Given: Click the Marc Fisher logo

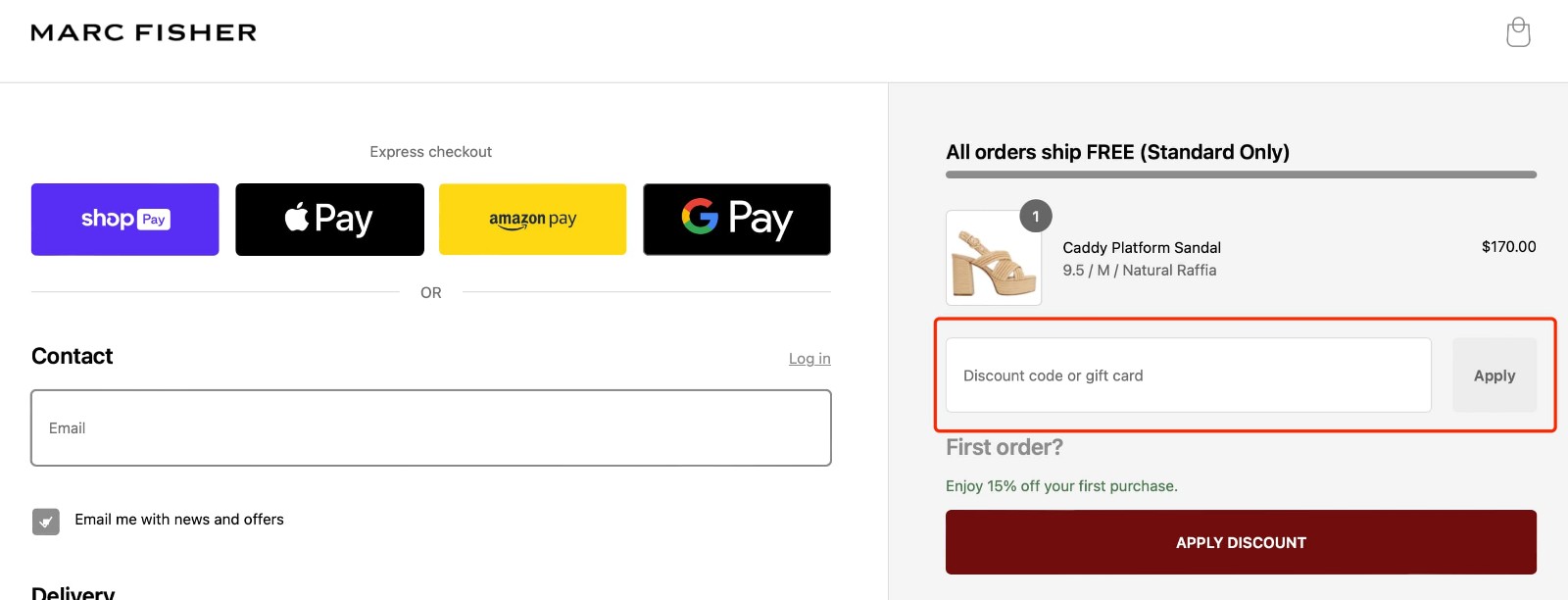Looking at the screenshot, I should click(143, 31).
